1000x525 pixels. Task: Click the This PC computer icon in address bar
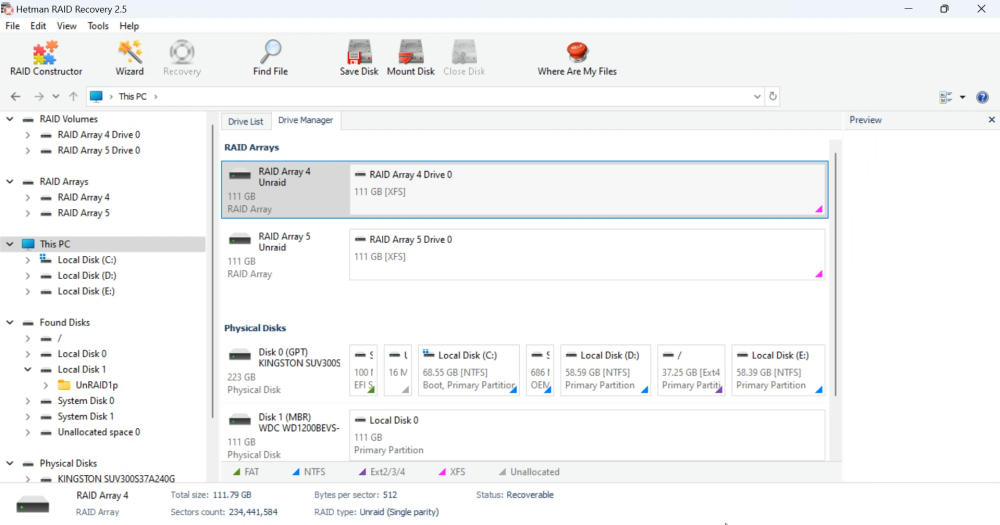tap(96, 96)
